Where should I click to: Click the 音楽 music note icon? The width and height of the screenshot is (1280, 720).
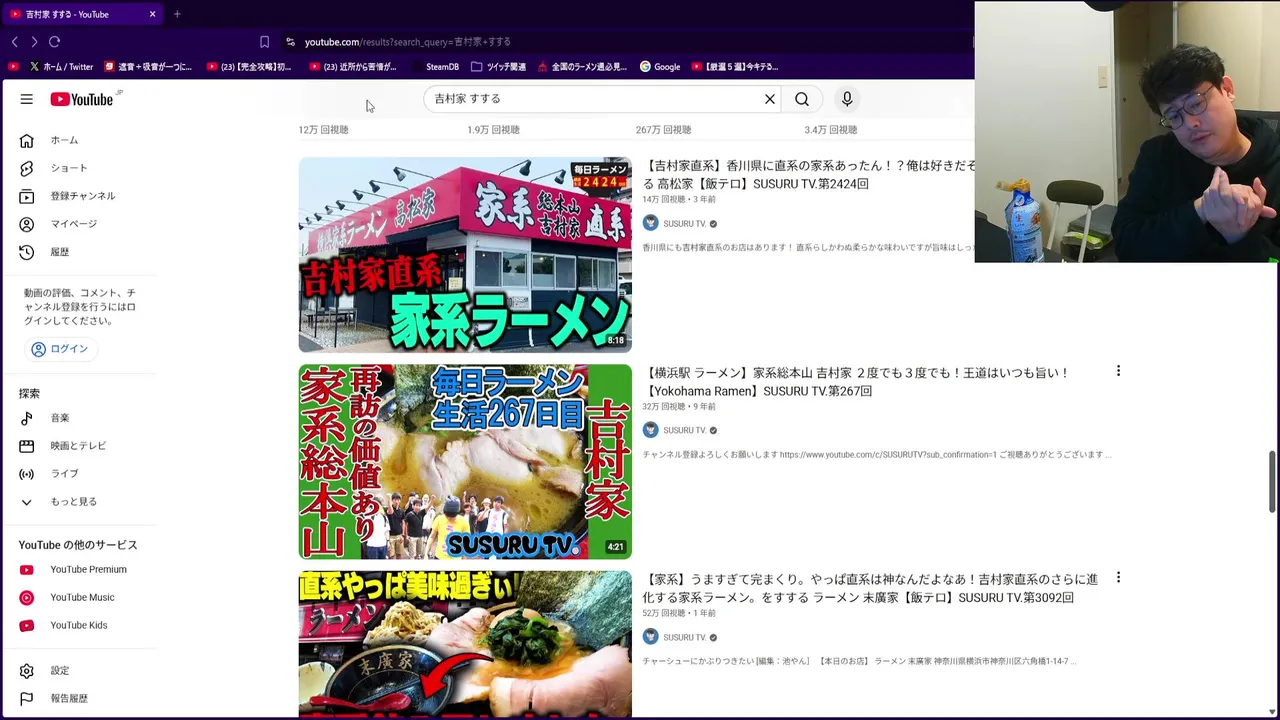click(x=27, y=418)
